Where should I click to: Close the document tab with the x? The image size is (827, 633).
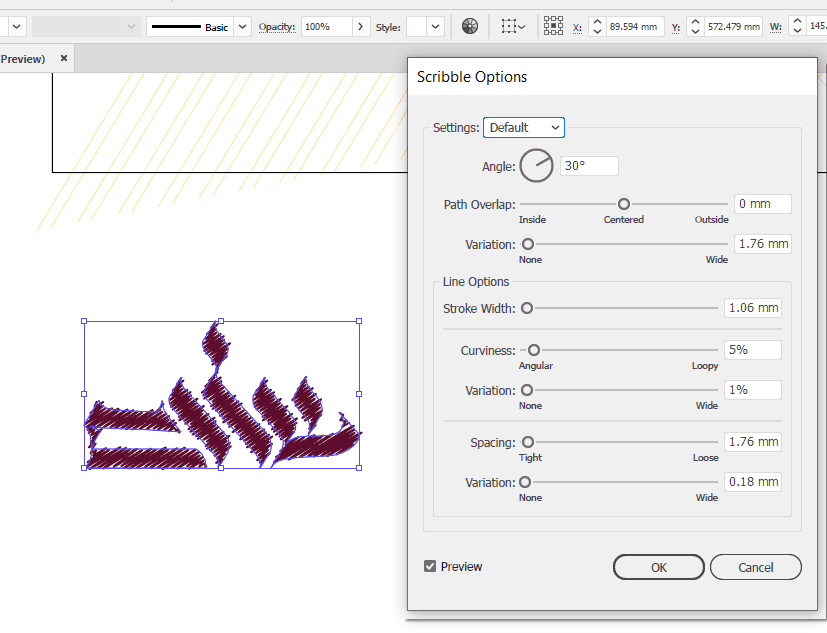coord(64,58)
